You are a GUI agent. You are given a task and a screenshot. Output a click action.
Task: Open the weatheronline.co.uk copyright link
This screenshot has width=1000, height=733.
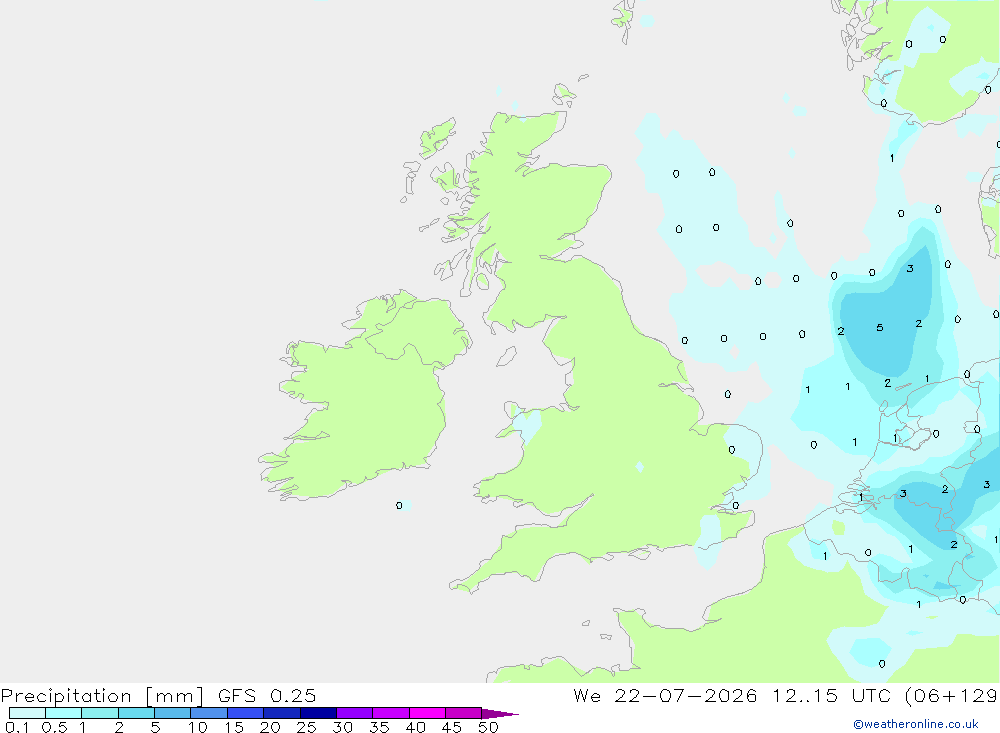(916, 724)
